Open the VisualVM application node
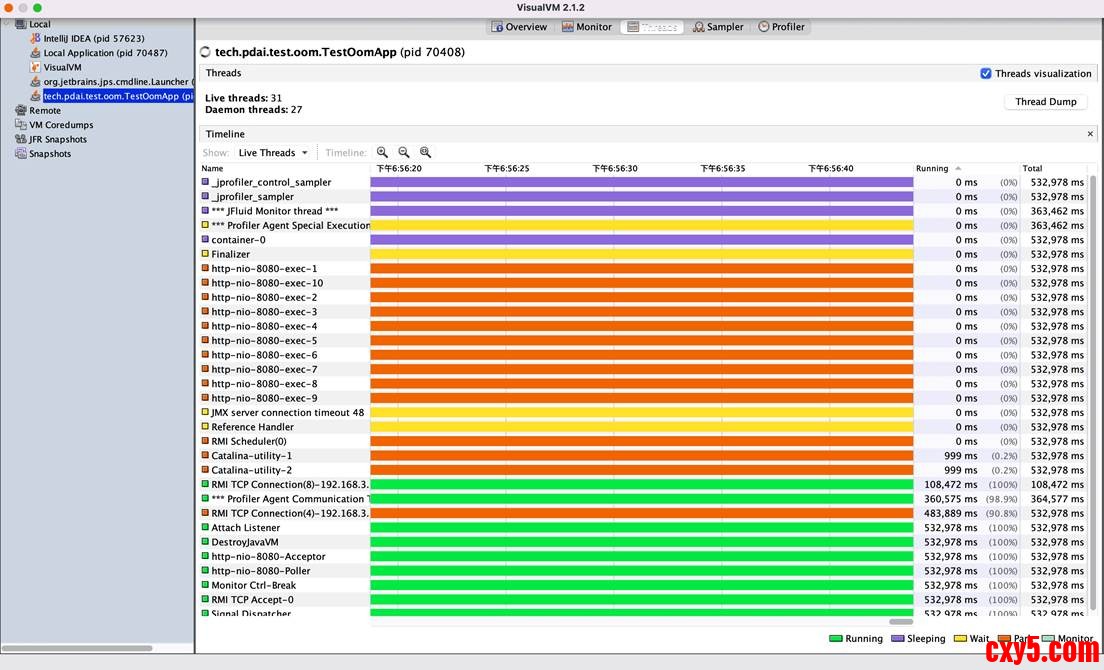 click(61, 67)
